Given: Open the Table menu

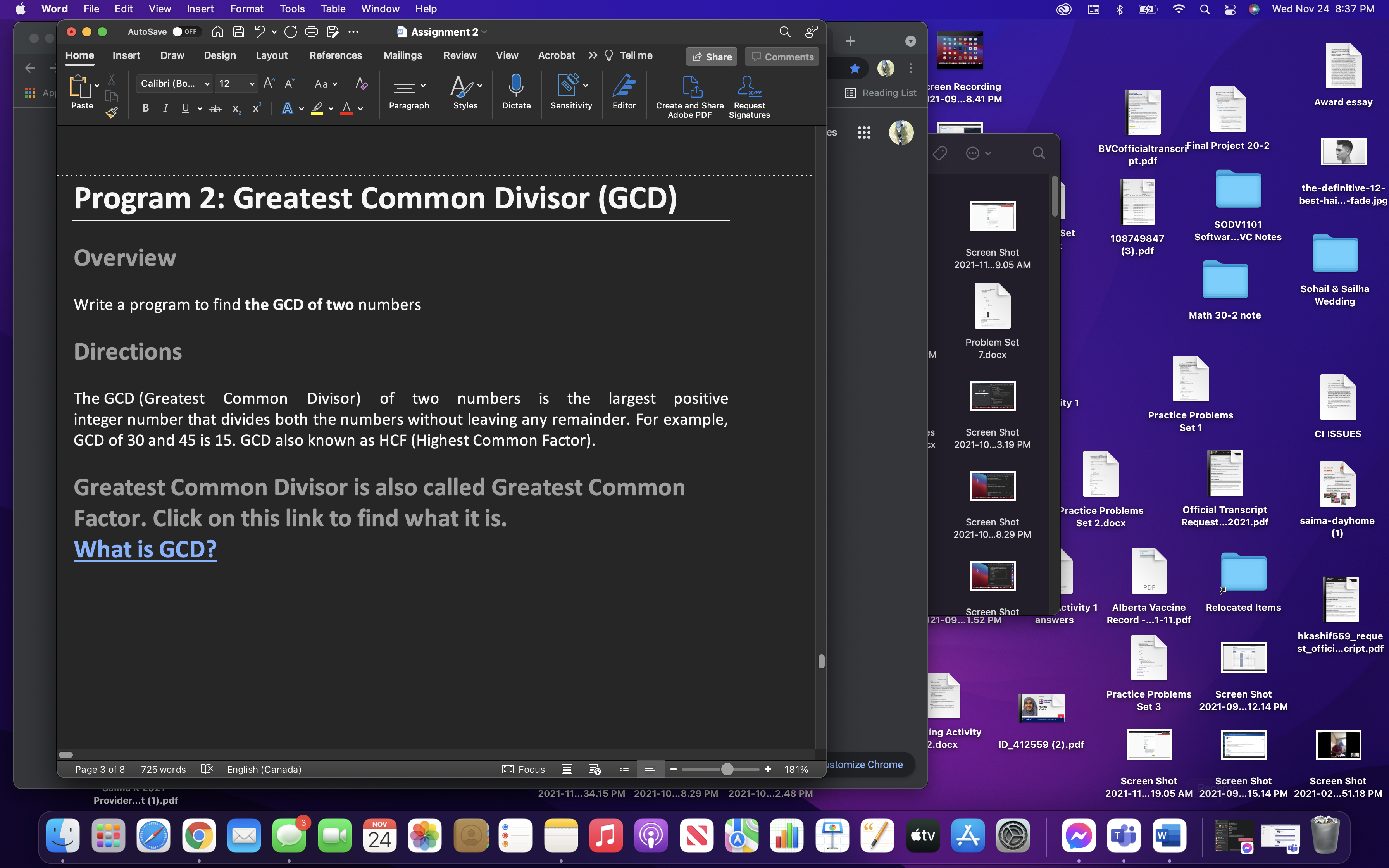Looking at the screenshot, I should [x=333, y=9].
